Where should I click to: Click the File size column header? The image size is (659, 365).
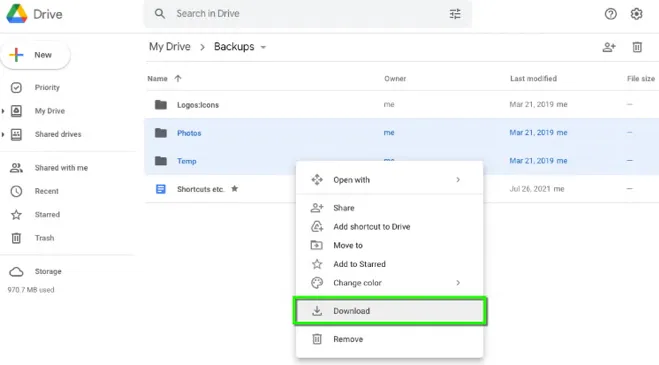pos(641,79)
